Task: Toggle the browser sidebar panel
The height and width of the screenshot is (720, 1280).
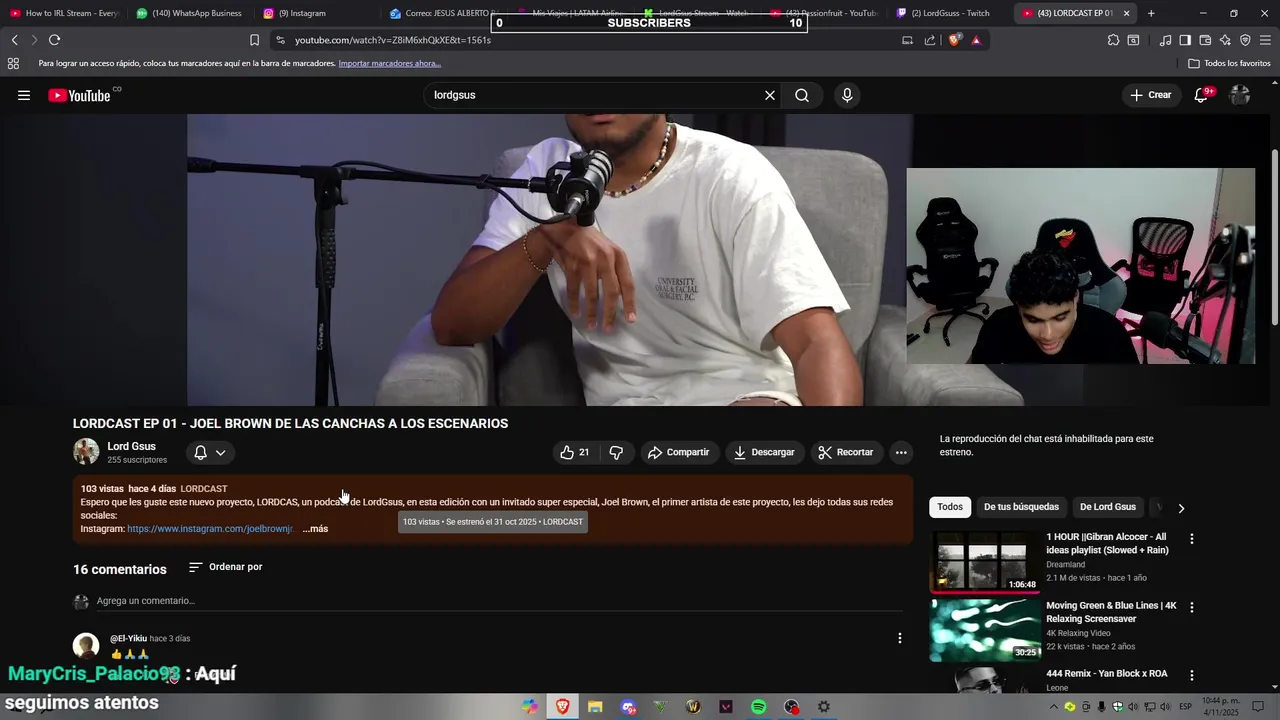Action: 1185,40
